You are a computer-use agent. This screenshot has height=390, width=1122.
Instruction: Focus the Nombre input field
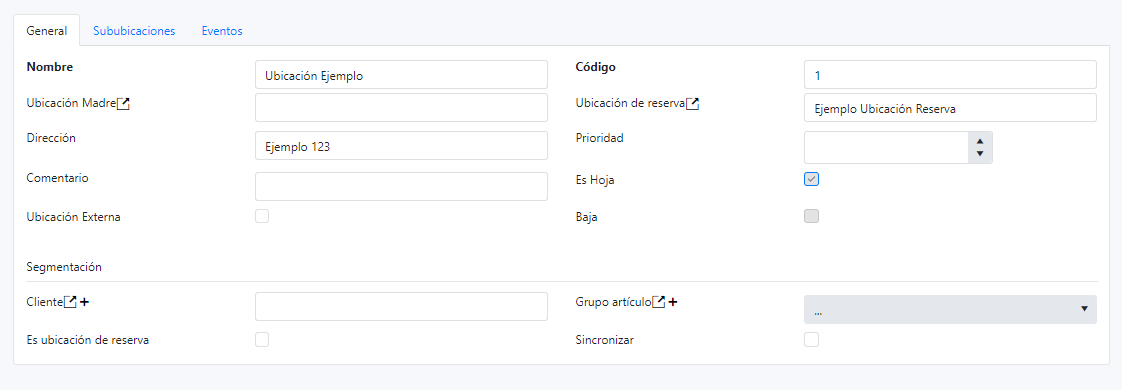pos(401,74)
